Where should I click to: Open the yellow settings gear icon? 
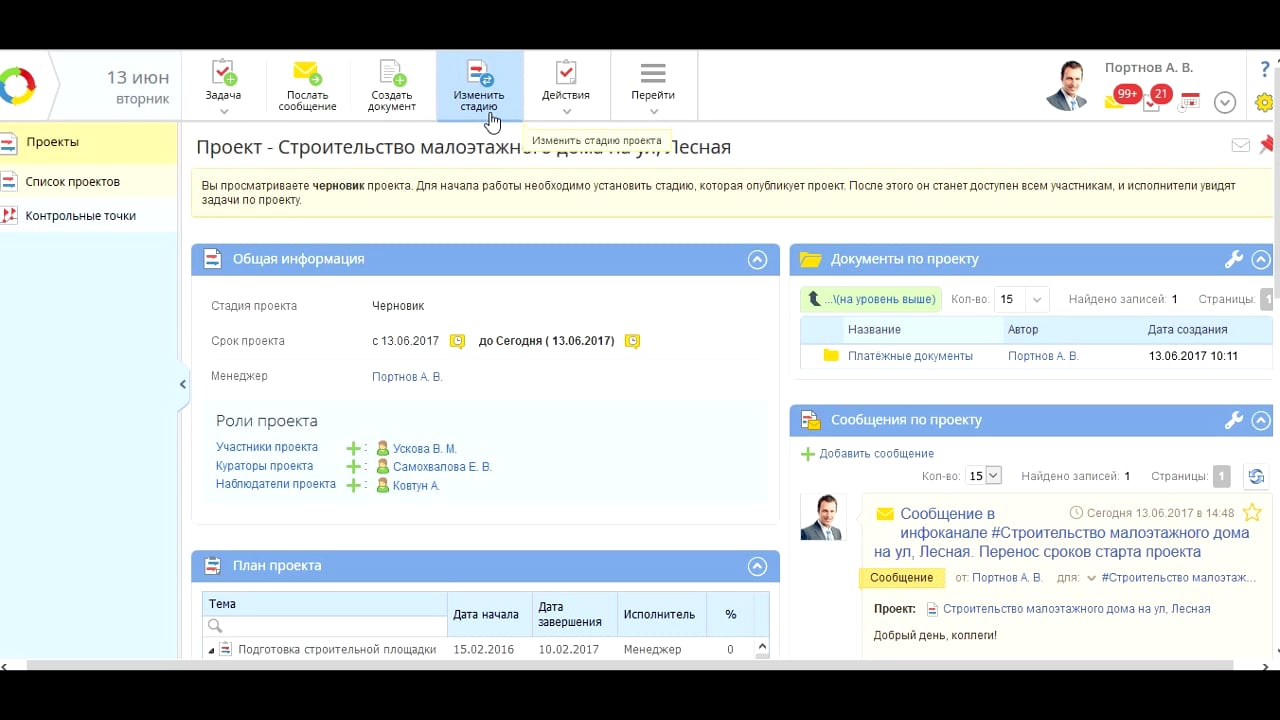[x=1265, y=102]
